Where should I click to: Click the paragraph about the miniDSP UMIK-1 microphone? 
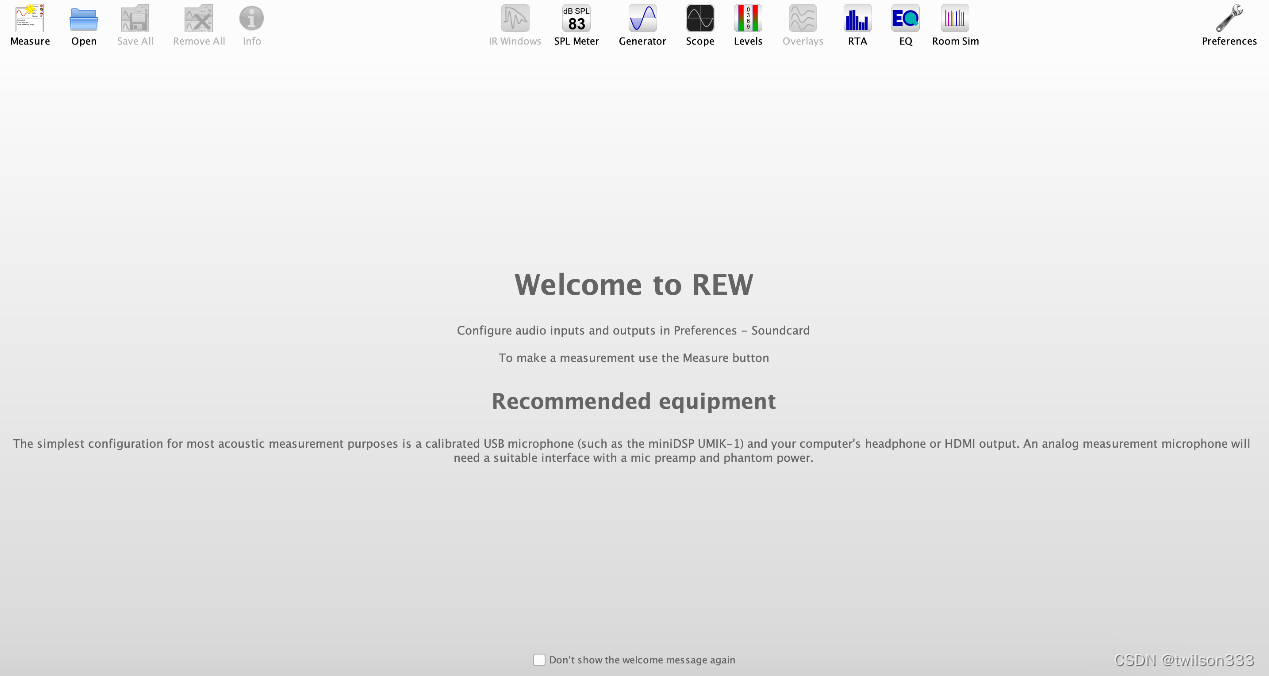pos(632,451)
